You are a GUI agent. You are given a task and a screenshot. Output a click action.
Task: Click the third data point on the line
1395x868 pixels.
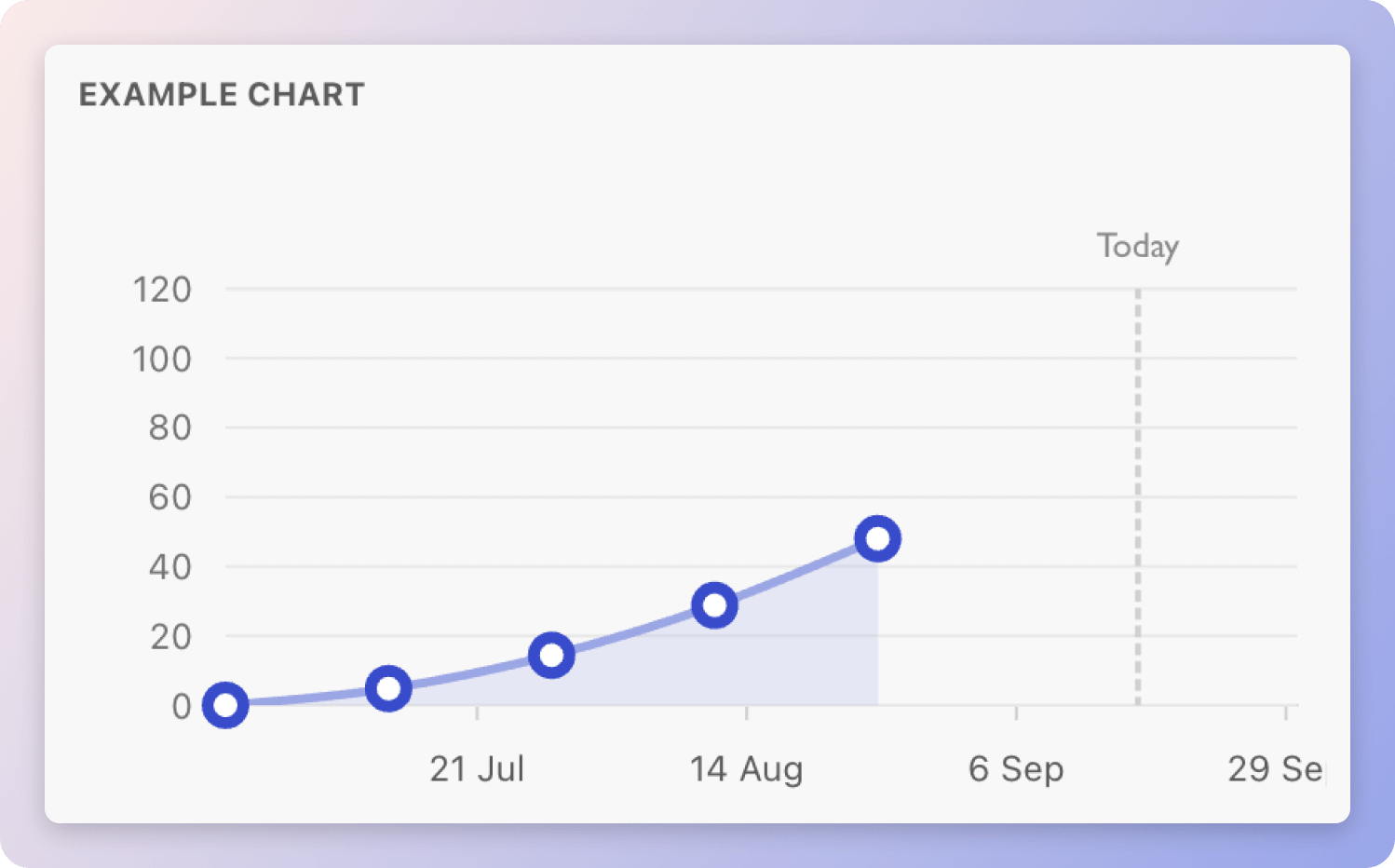(551, 656)
